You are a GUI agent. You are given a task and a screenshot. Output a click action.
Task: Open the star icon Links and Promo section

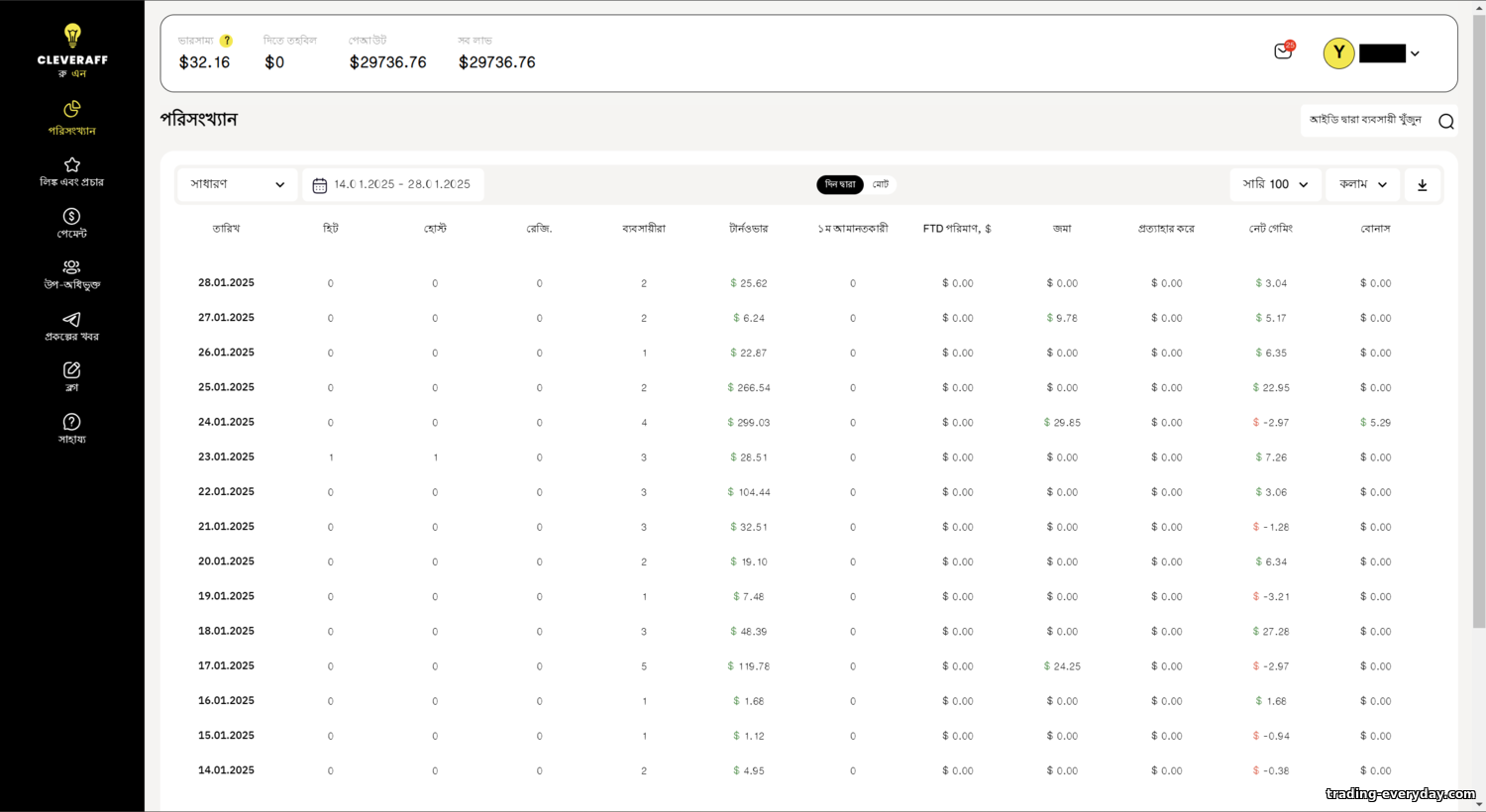pyautogui.click(x=72, y=171)
